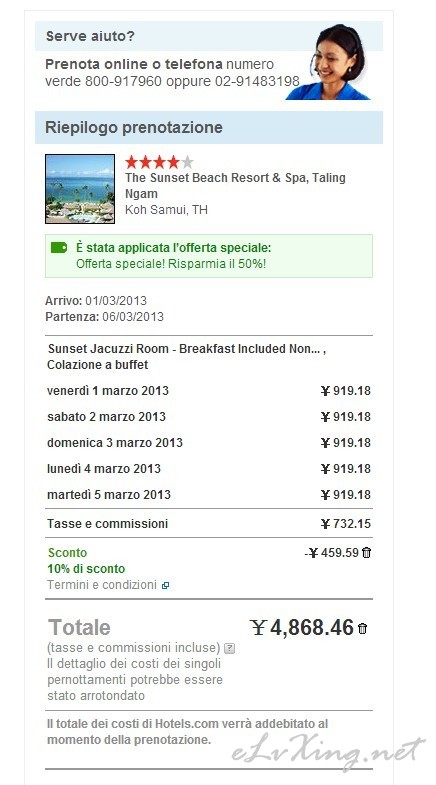
Task: Click the trash icon beside total 4,868.46
Action: click(x=362, y=629)
